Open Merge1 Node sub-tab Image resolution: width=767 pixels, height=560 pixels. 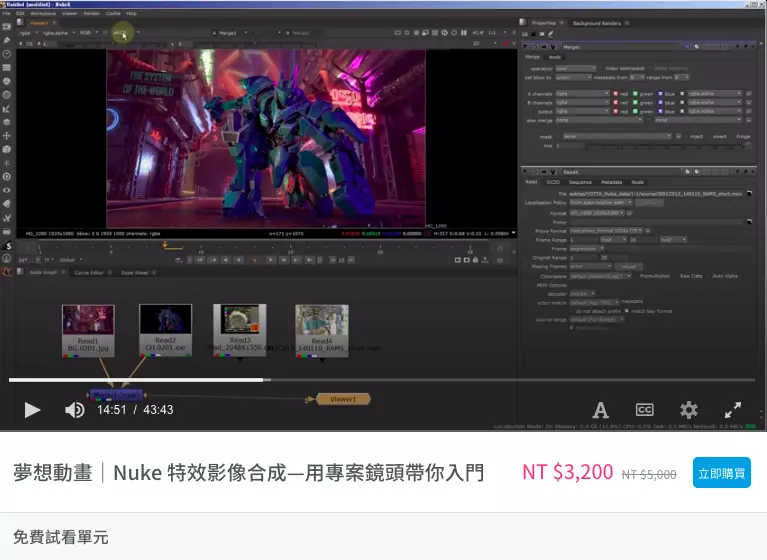pyautogui.click(x=555, y=57)
